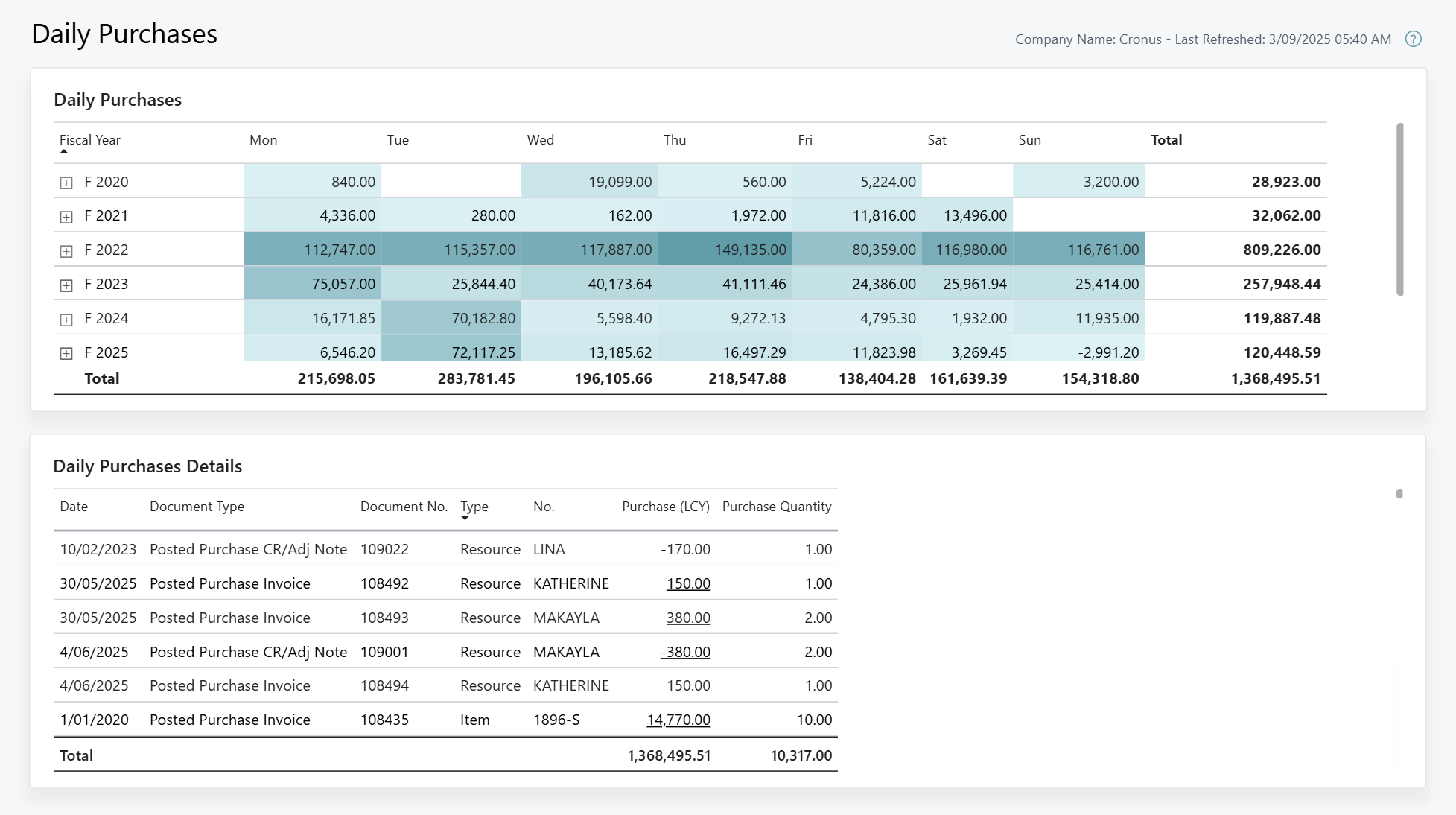
Task: Open the underlined 380.00 amount for MAKAYLA
Action: point(688,618)
